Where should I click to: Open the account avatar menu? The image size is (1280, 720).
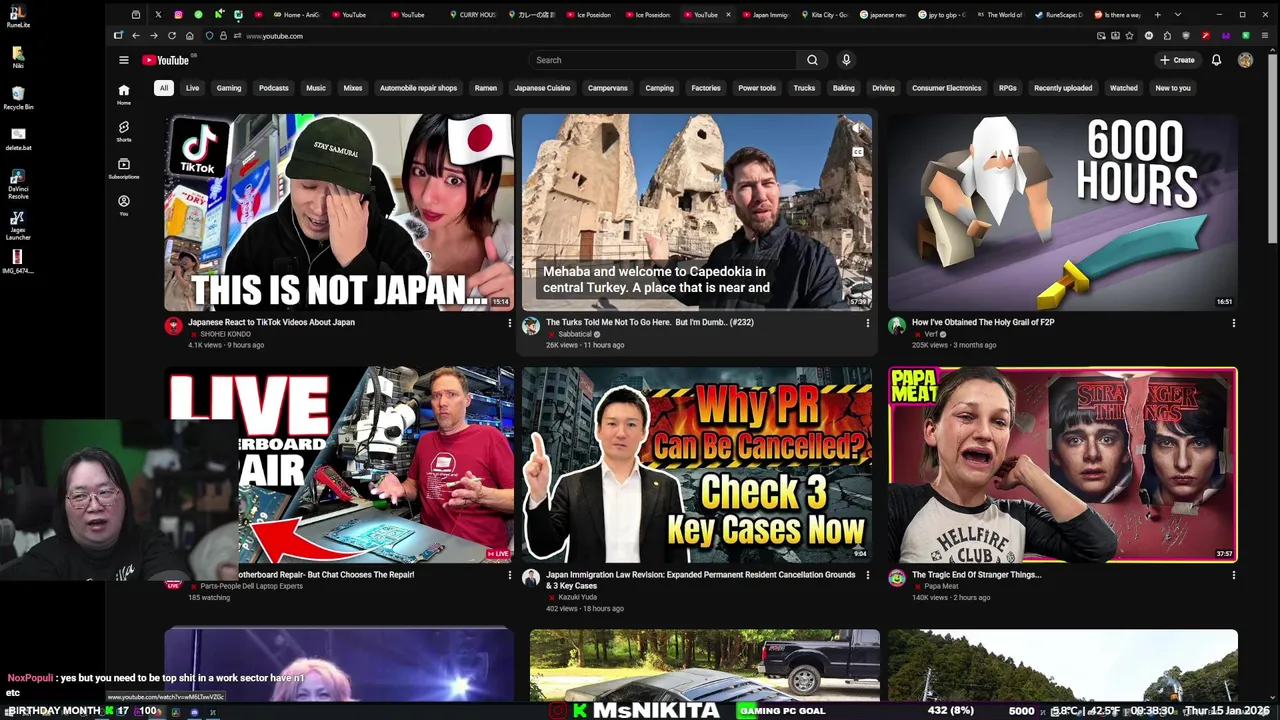click(1245, 60)
